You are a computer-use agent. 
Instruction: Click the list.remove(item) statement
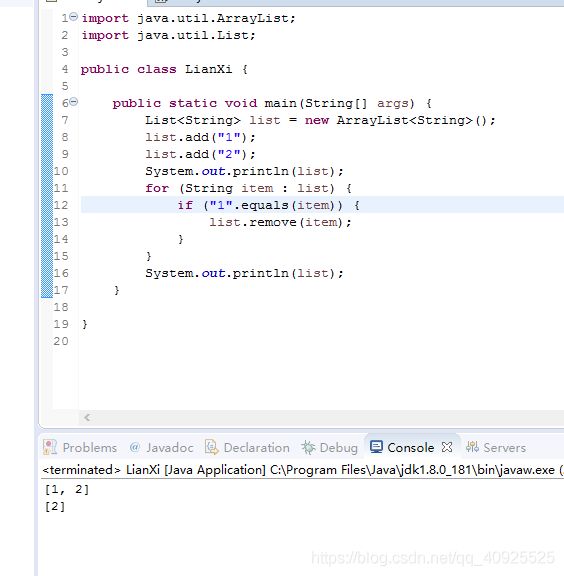280,222
